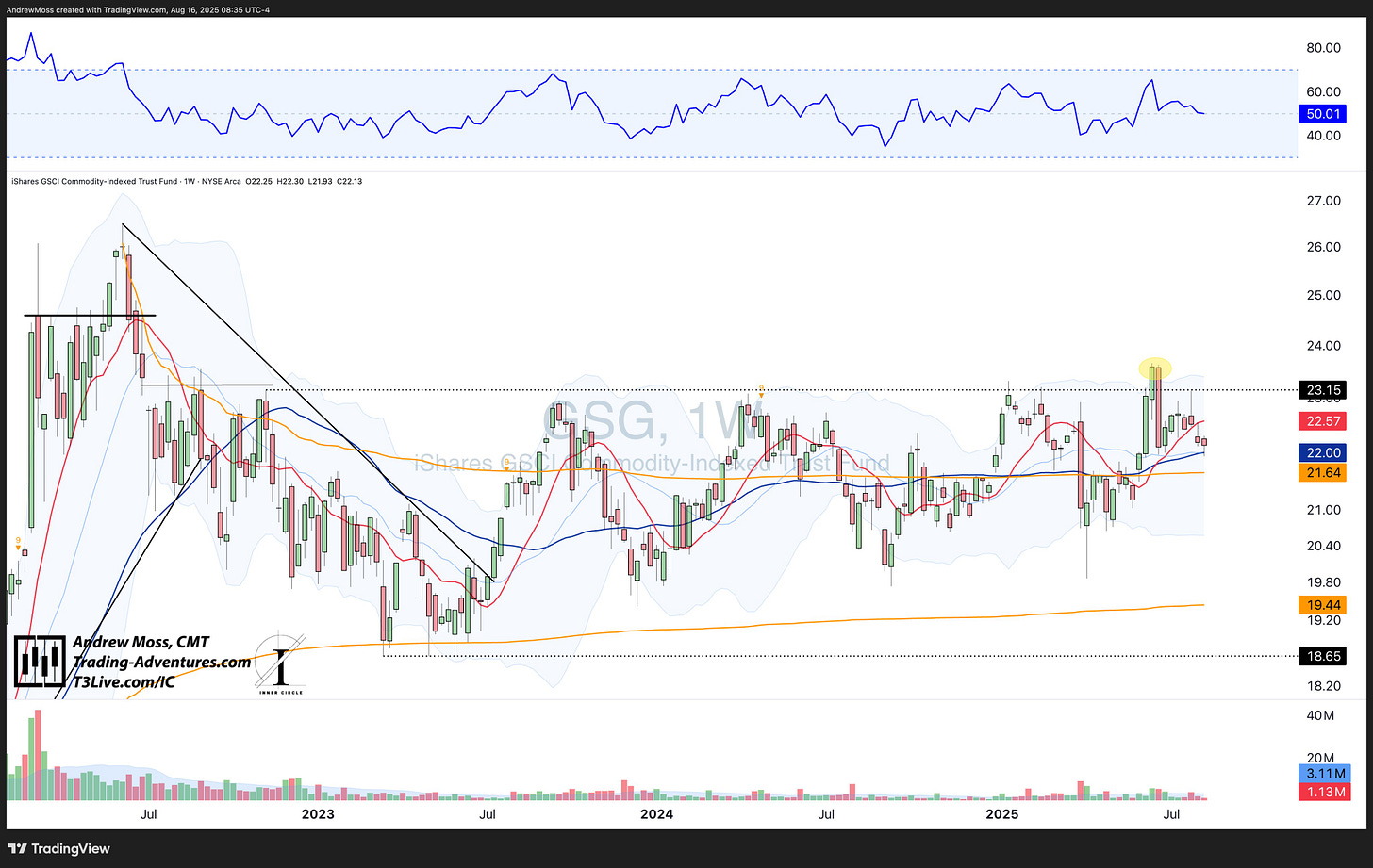Click the Trading-Adventures.com text
The height and width of the screenshot is (868, 1373).
point(162,662)
